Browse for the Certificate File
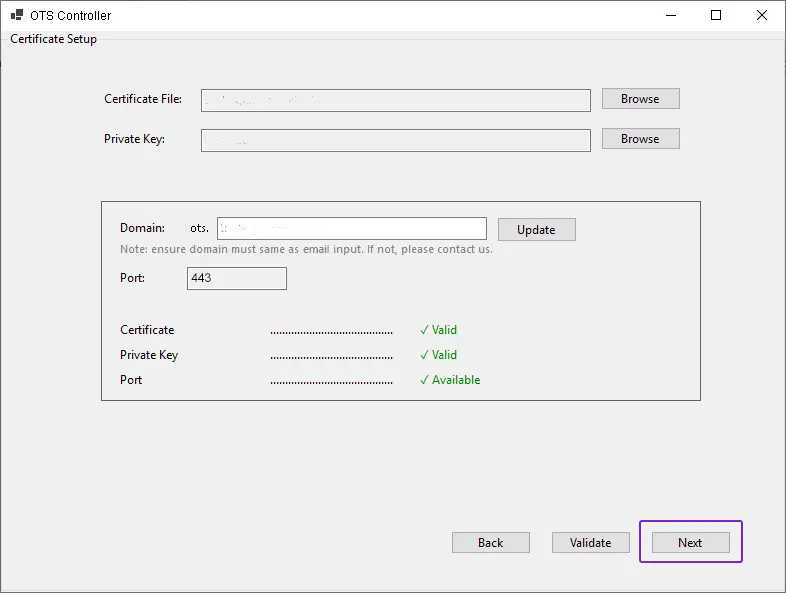786x593 pixels. click(x=640, y=99)
